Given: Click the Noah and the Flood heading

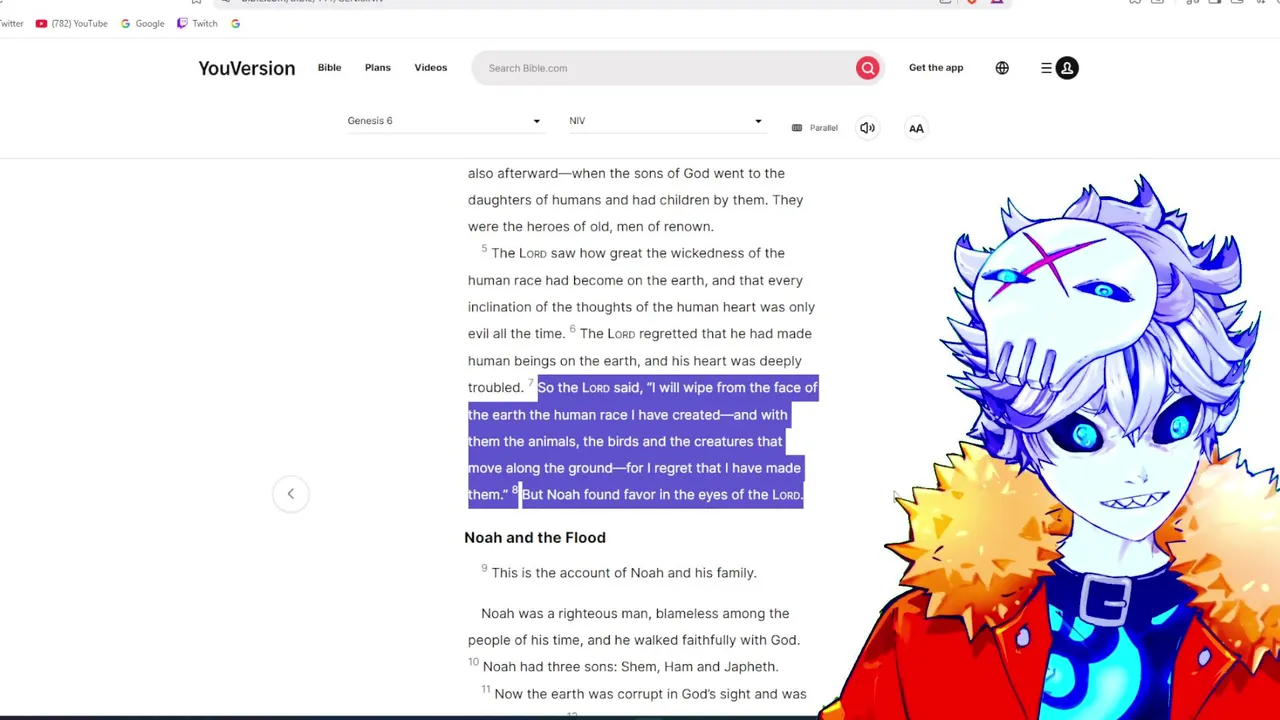Looking at the screenshot, I should [x=535, y=537].
